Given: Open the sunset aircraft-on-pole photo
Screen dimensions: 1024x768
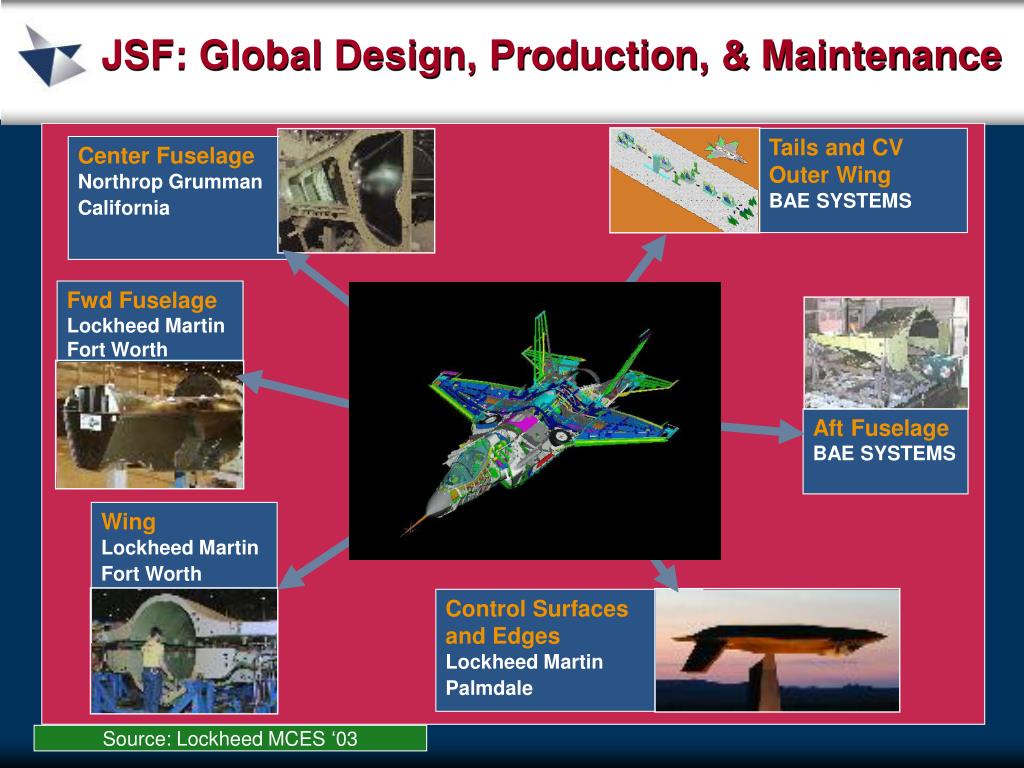Looking at the screenshot, I should tap(777, 650).
